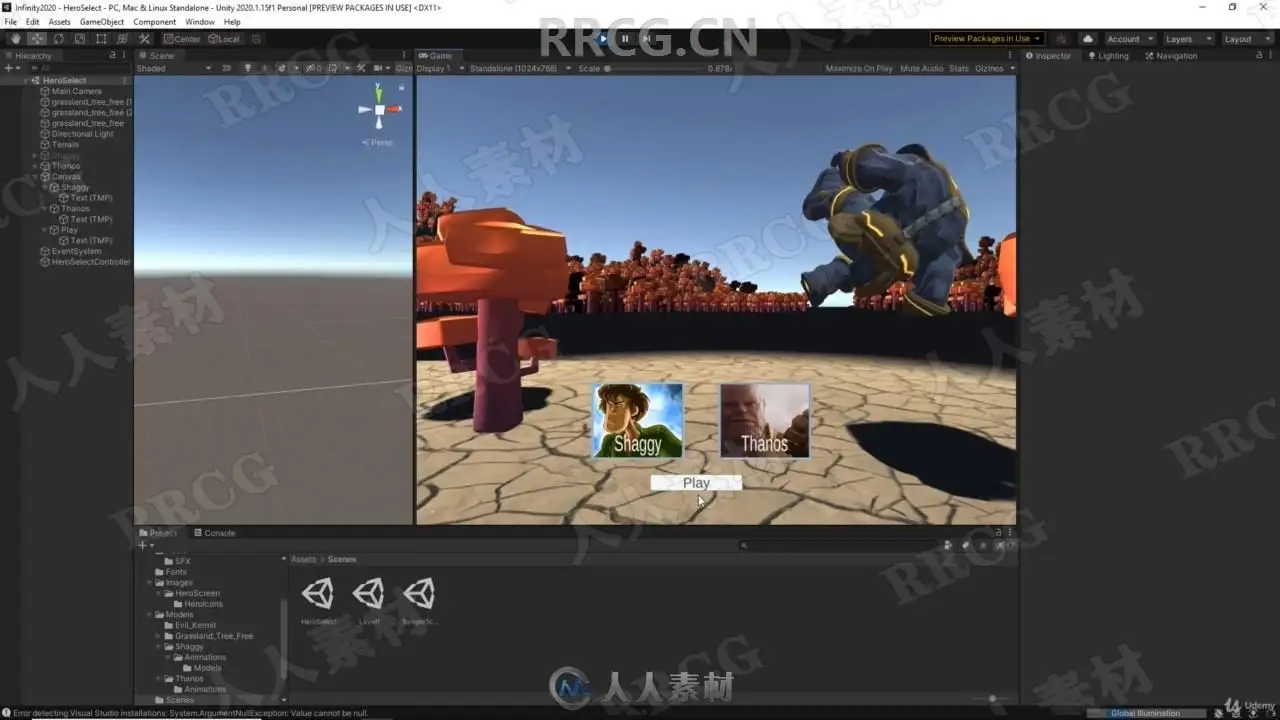1280x720 pixels.
Task: Switch to the Lighting tab
Action: coord(1108,56)
